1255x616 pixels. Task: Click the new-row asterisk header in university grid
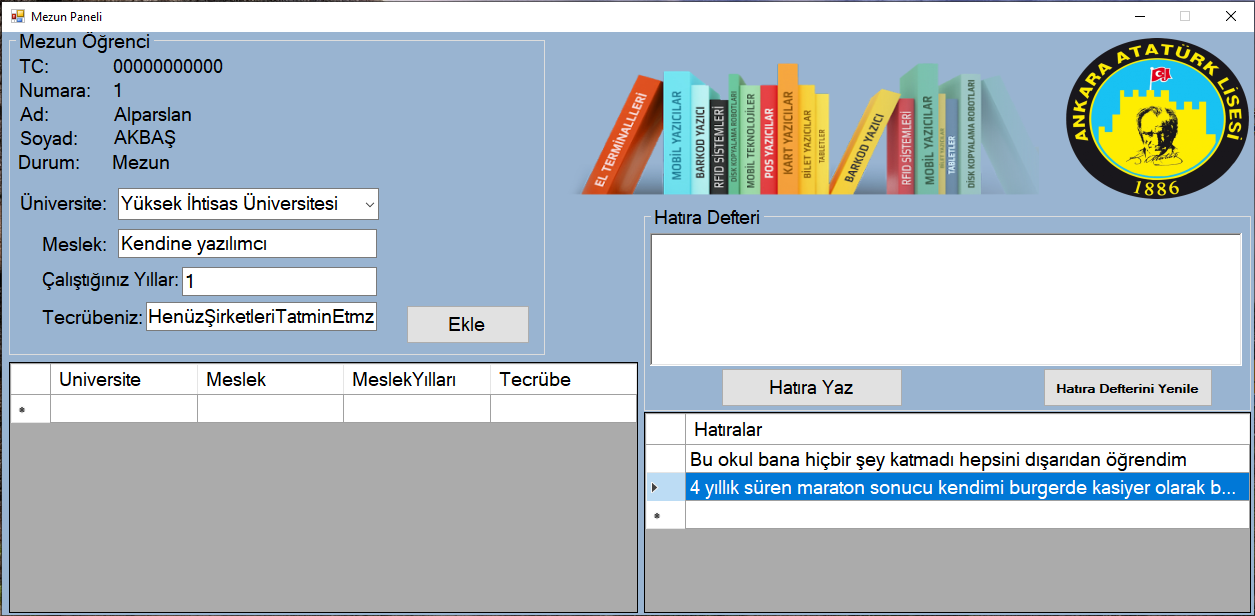pos(30,409)
